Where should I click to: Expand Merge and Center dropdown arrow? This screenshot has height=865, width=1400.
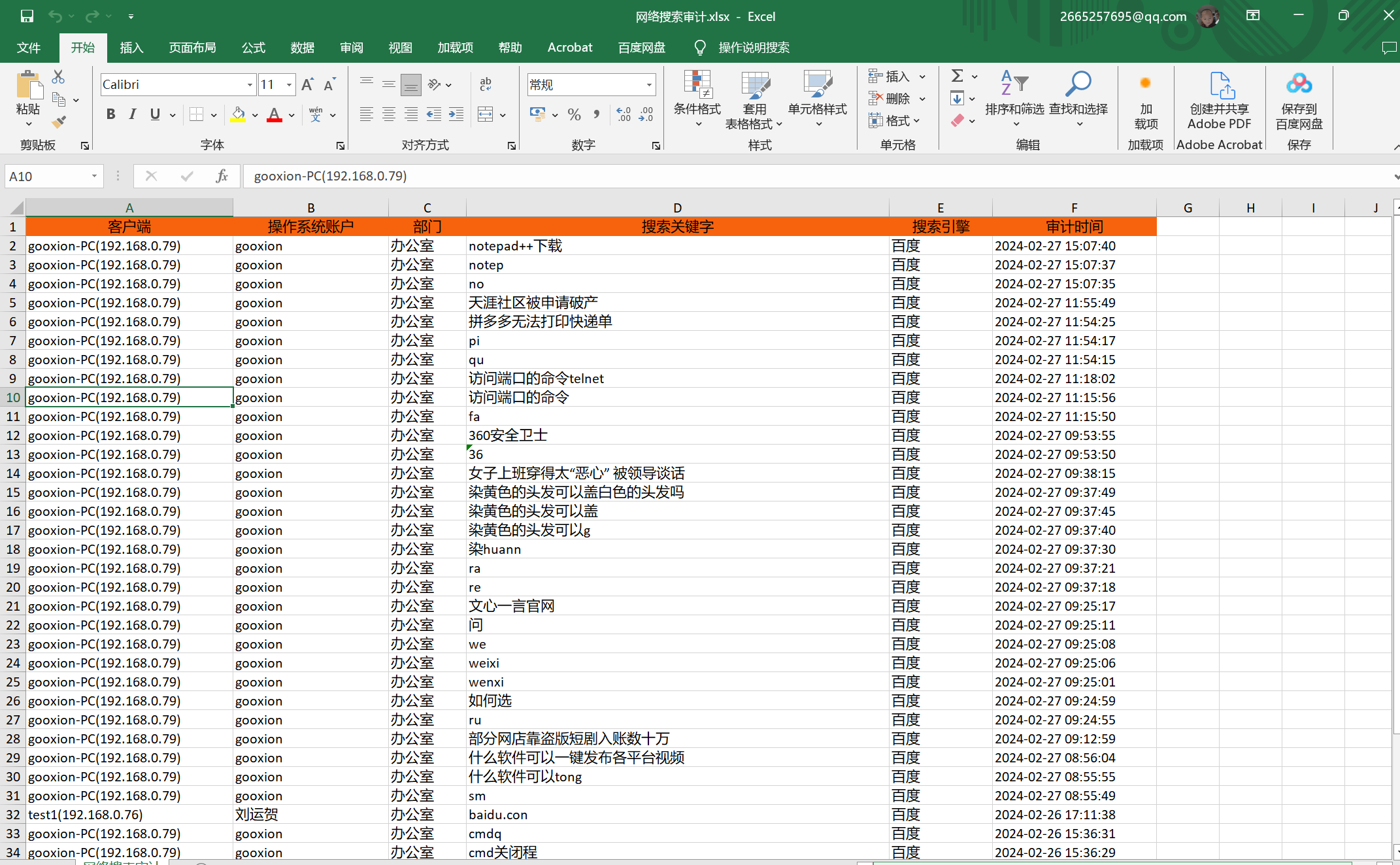[503, 115]
